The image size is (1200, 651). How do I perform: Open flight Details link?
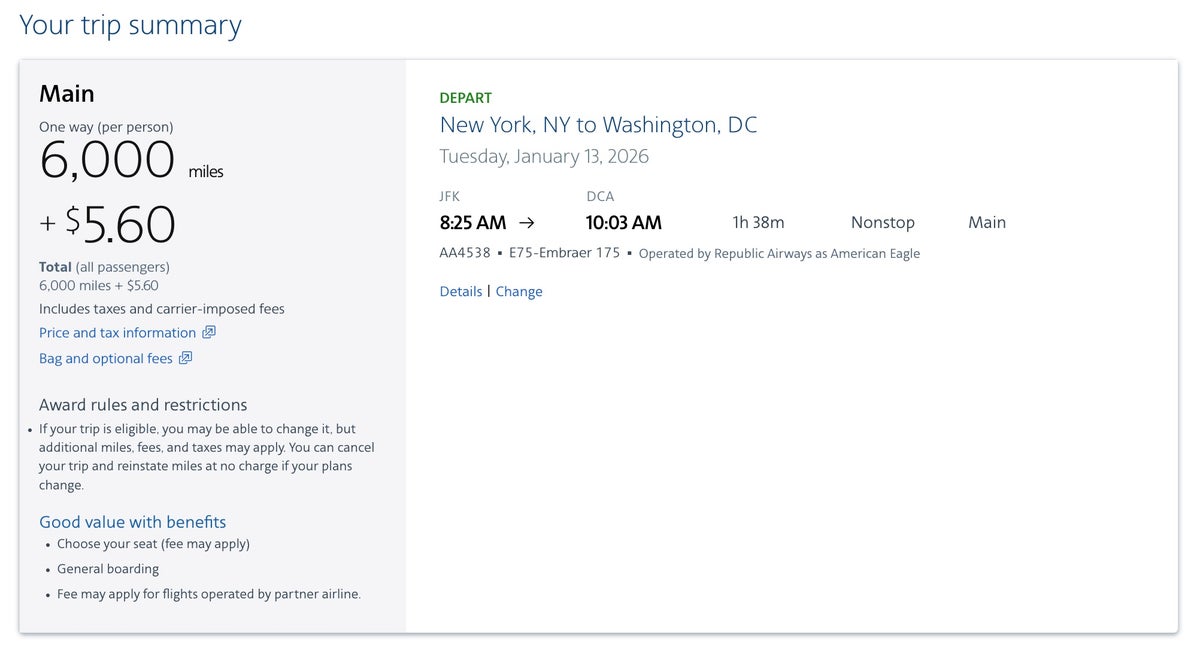click(461, 292)
